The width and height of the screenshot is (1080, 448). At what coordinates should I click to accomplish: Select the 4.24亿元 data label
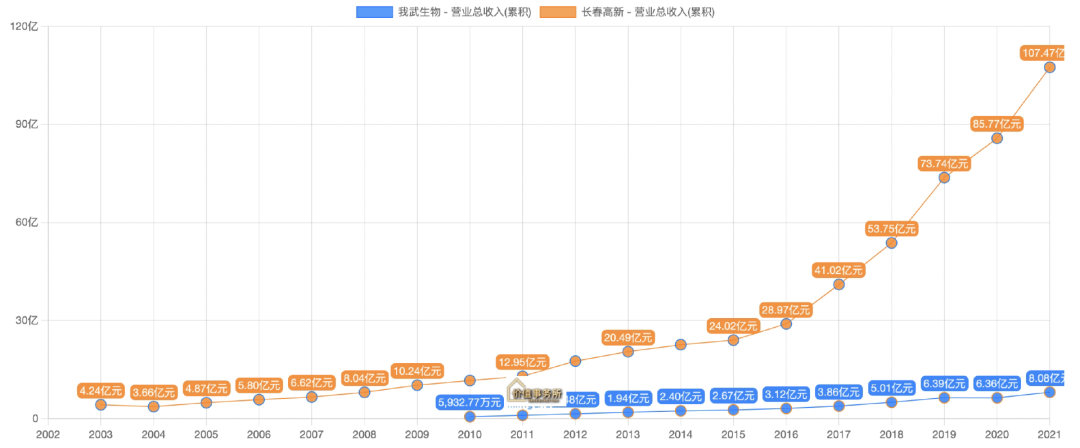[x=101, y=391]
